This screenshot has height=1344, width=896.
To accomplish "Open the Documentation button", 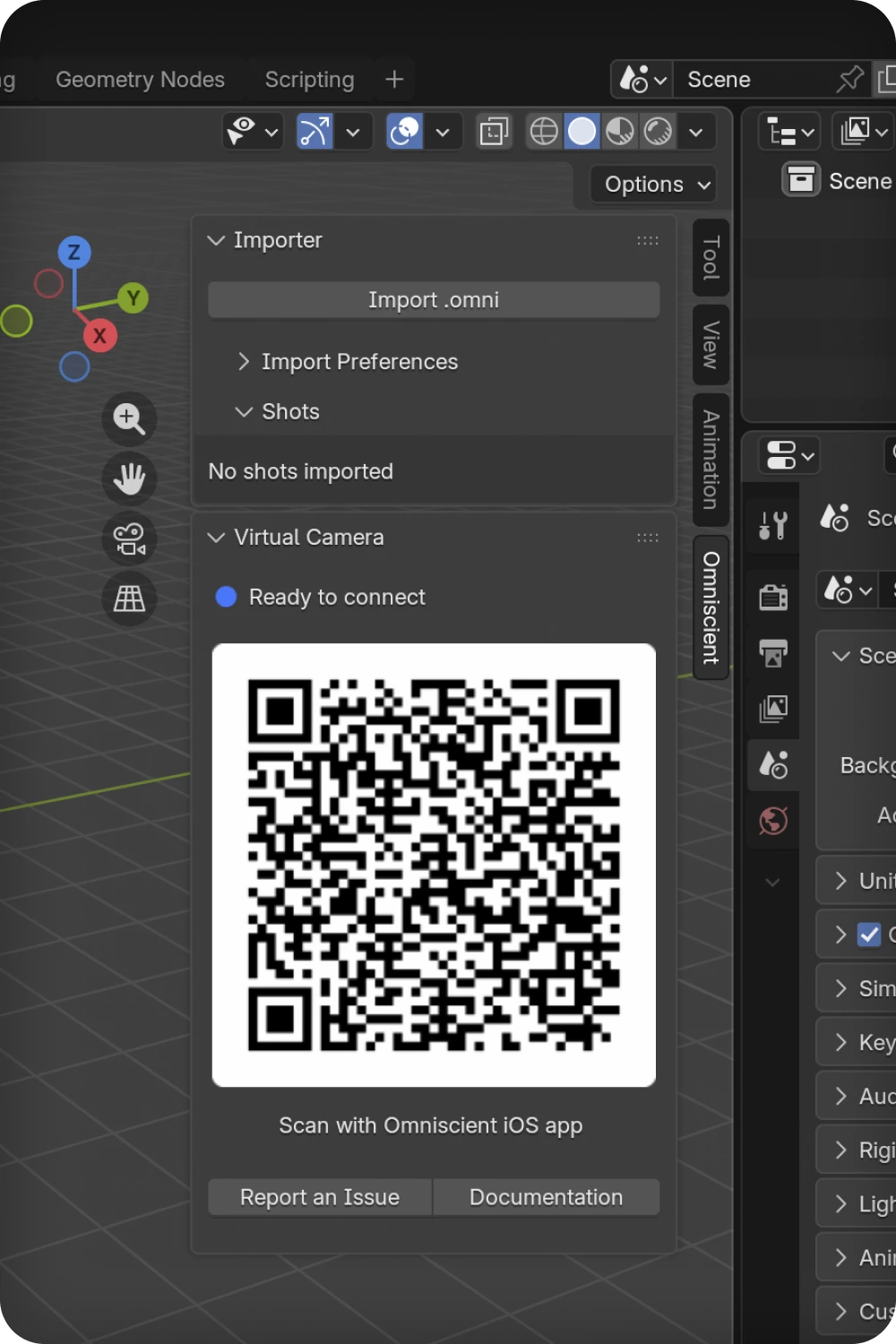I will coord(547,1197).
